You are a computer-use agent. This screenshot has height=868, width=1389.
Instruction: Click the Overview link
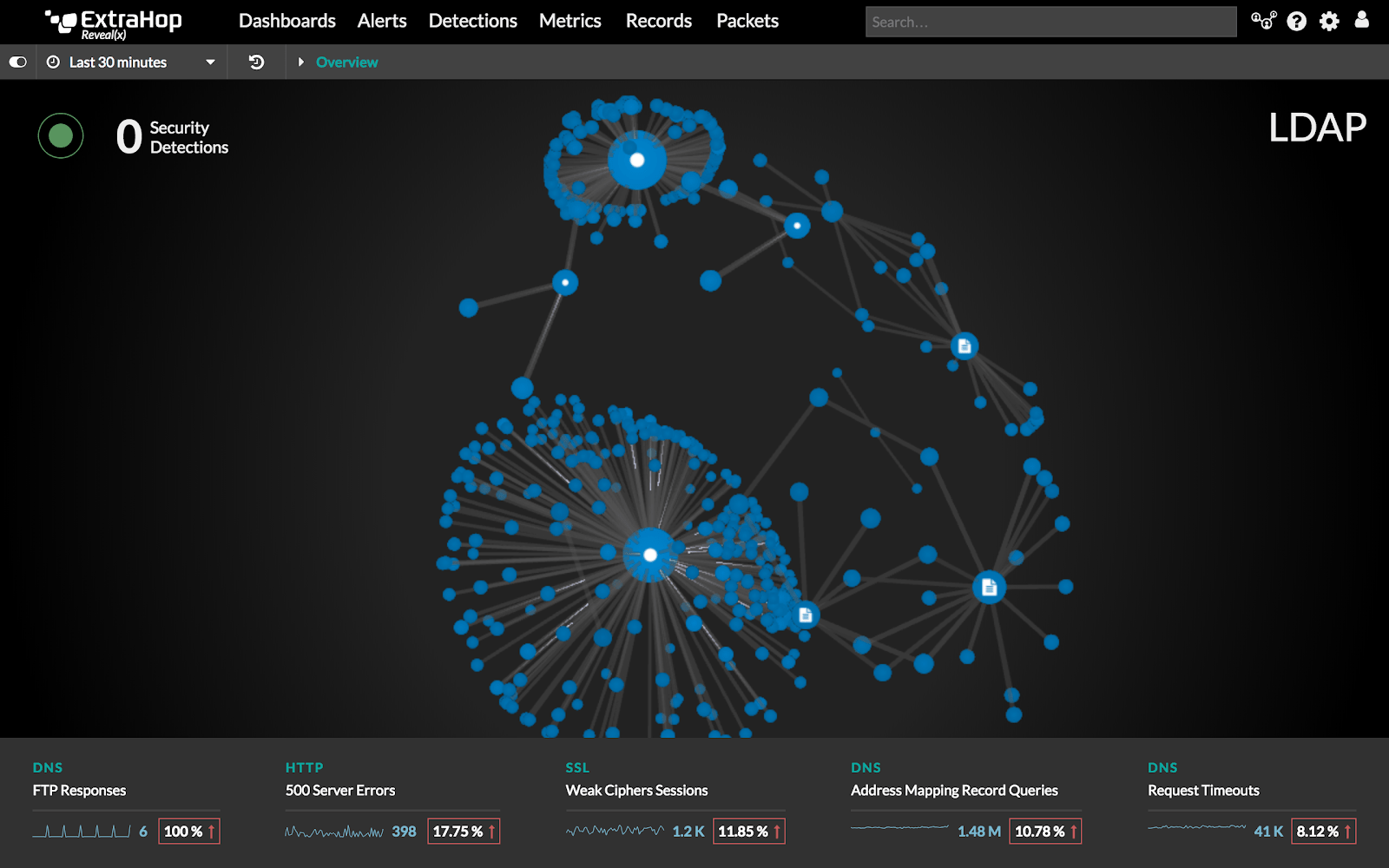(346, 62)
